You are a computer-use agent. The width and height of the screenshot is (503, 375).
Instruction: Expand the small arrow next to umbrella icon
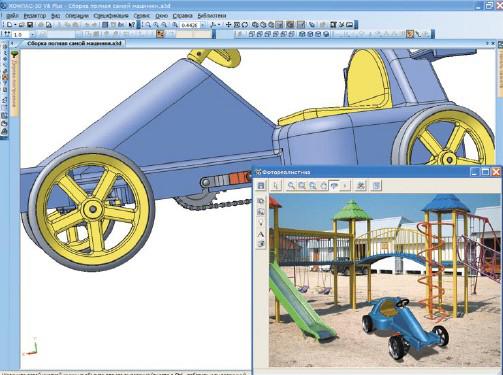point(345,186)
